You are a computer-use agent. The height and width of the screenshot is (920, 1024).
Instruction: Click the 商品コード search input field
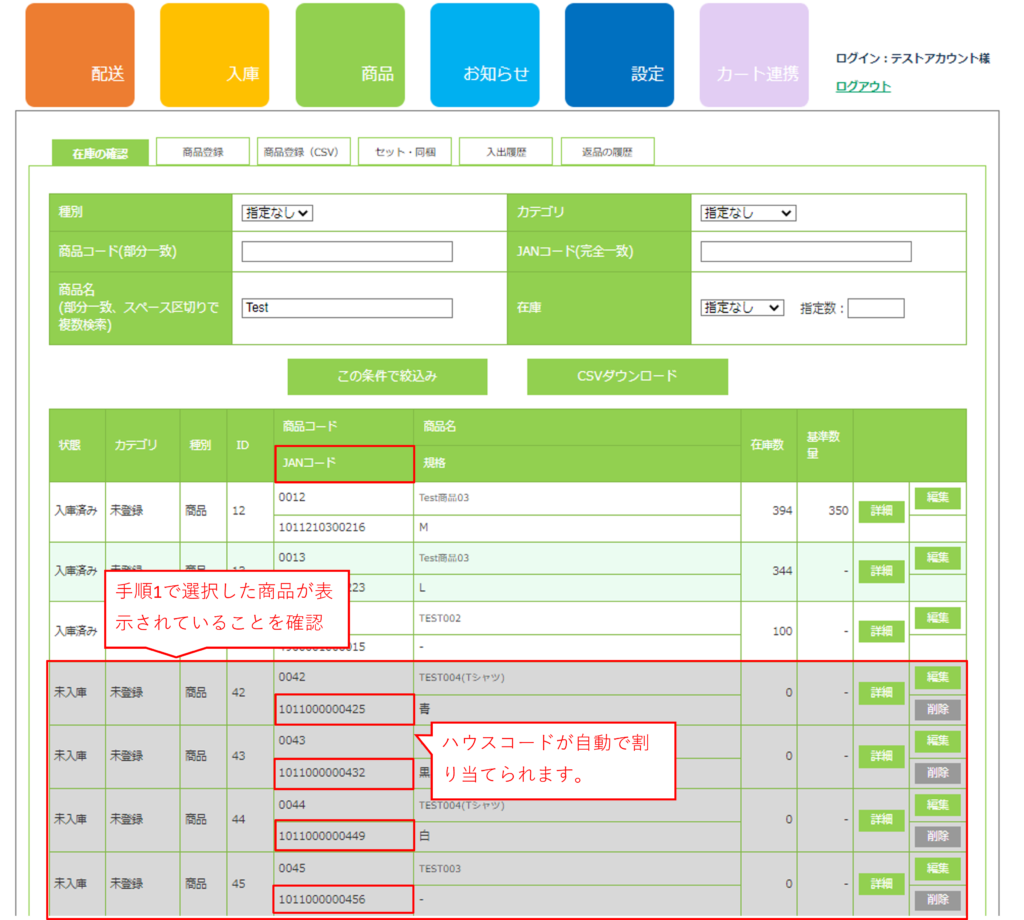(347, 252)
